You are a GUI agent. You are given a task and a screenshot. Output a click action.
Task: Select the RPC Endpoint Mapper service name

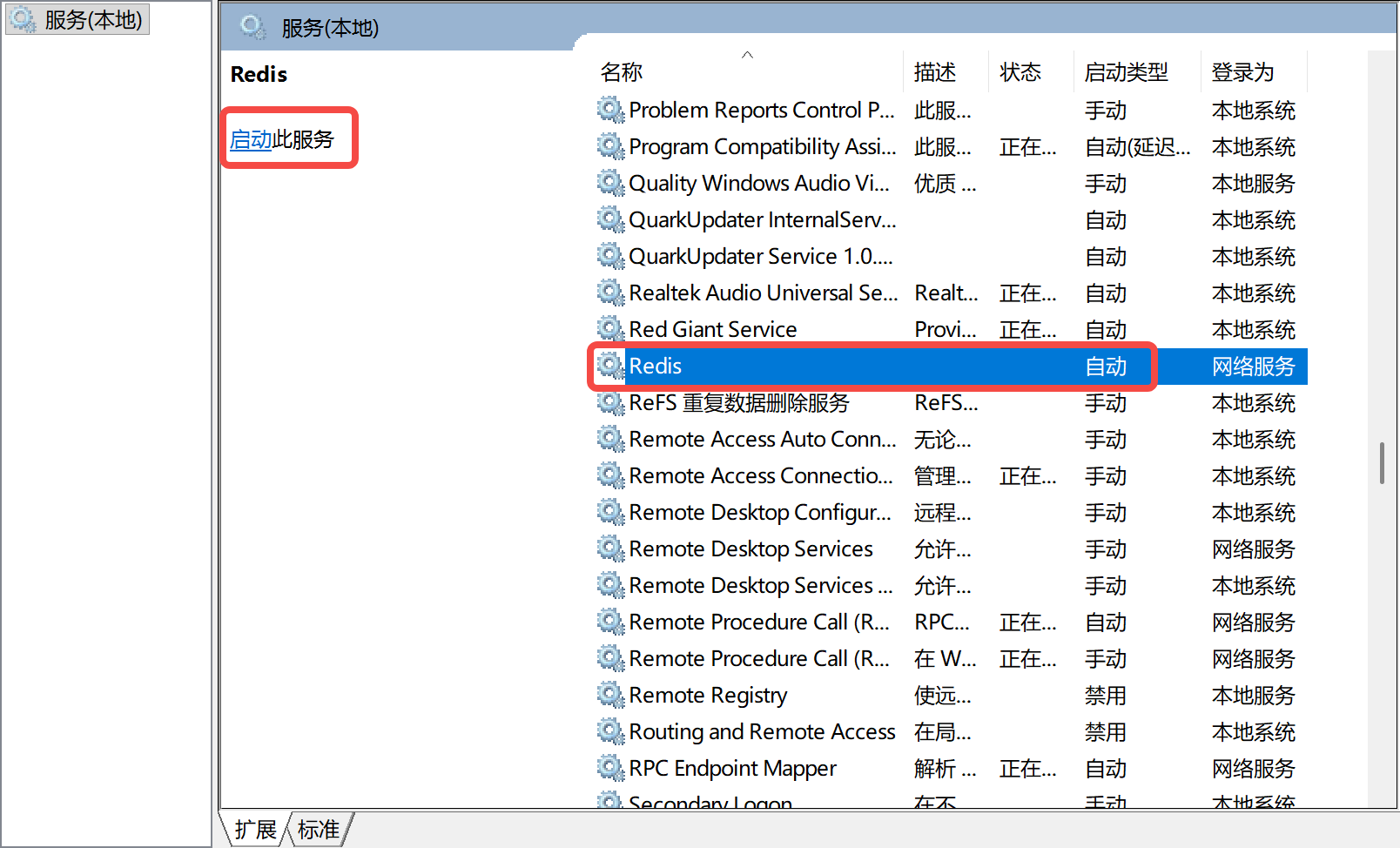[x=732, y=769]
